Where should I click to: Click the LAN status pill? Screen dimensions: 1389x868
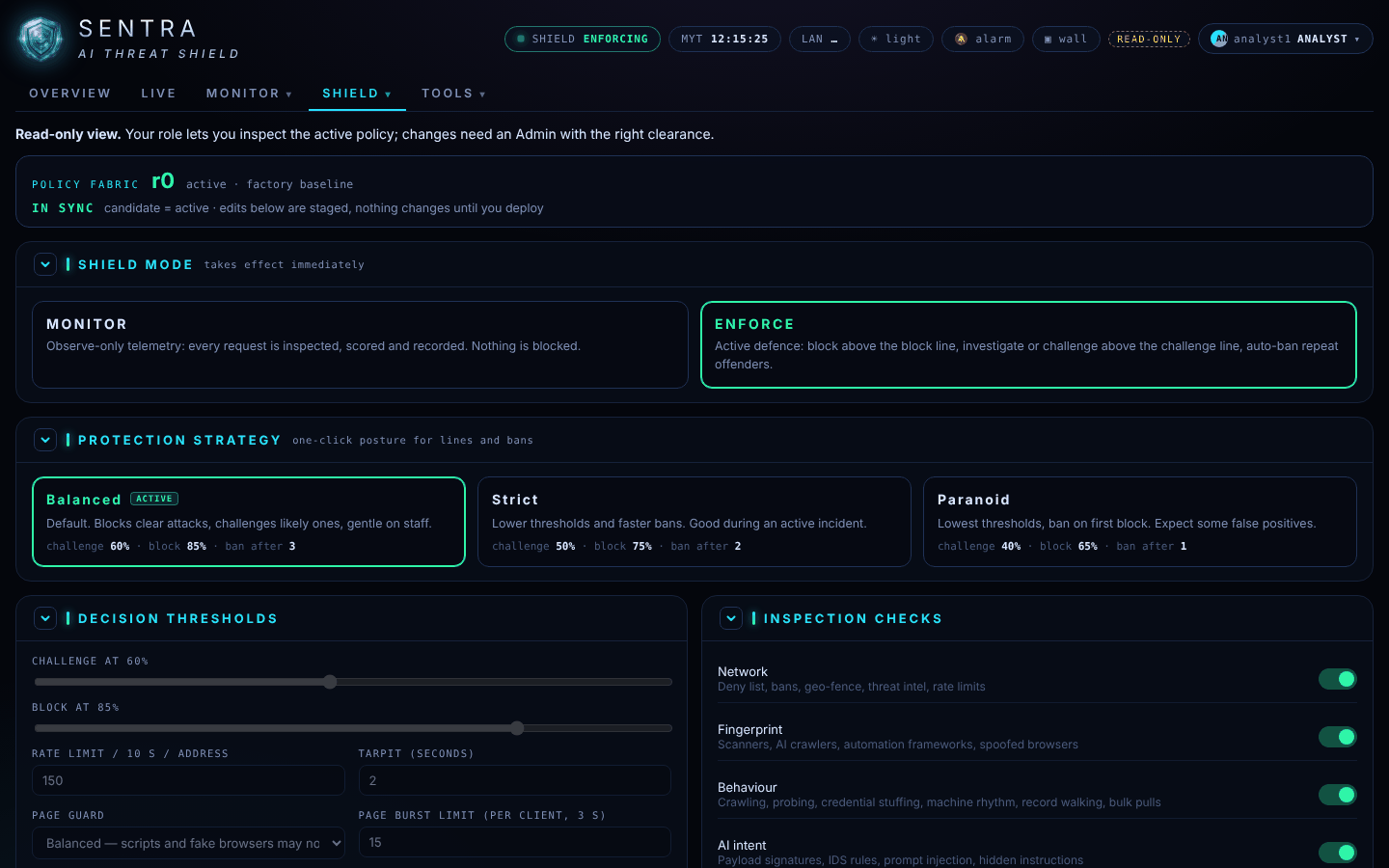820,39
